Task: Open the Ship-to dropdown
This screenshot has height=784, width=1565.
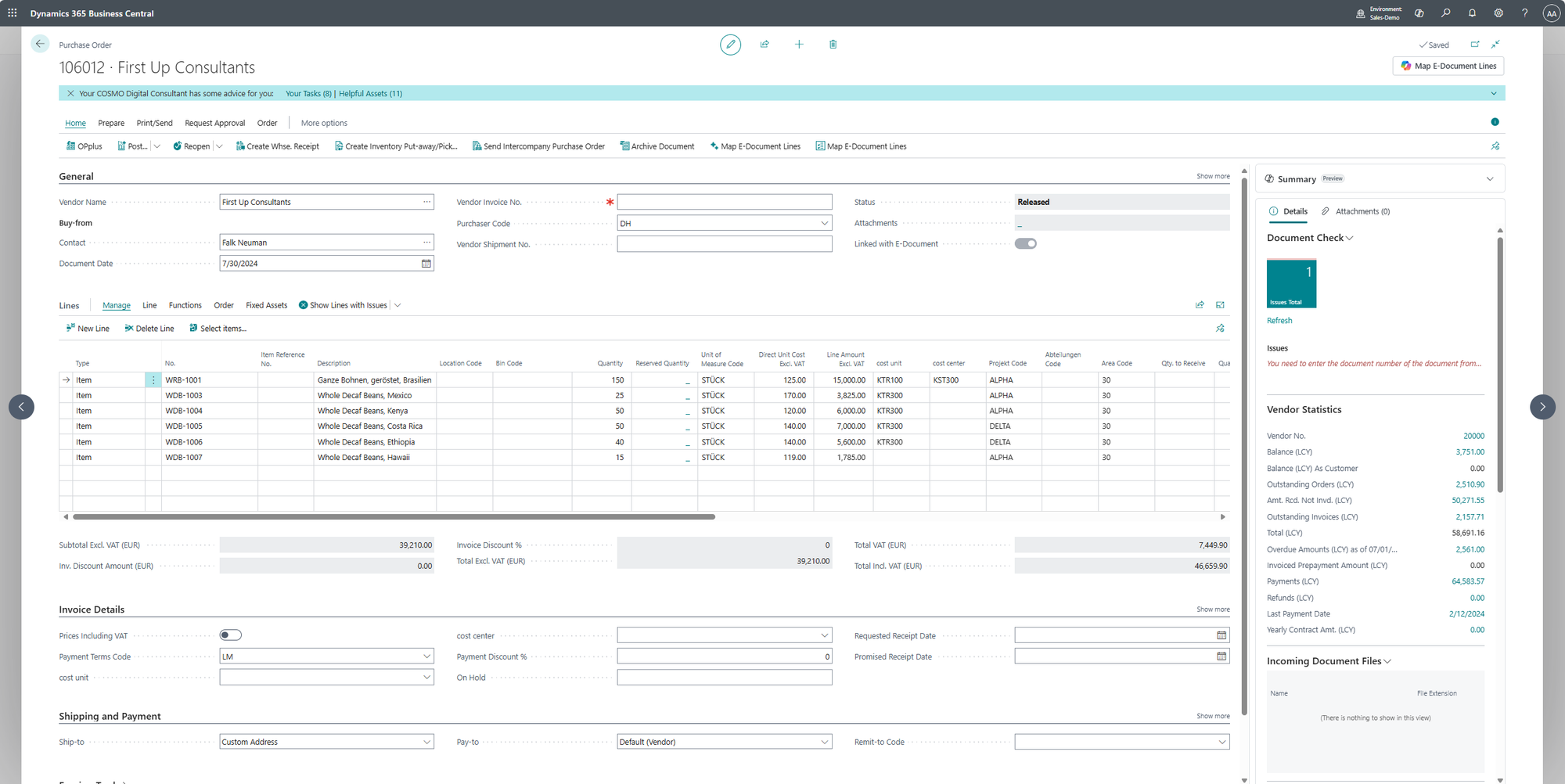Action: 426,742
